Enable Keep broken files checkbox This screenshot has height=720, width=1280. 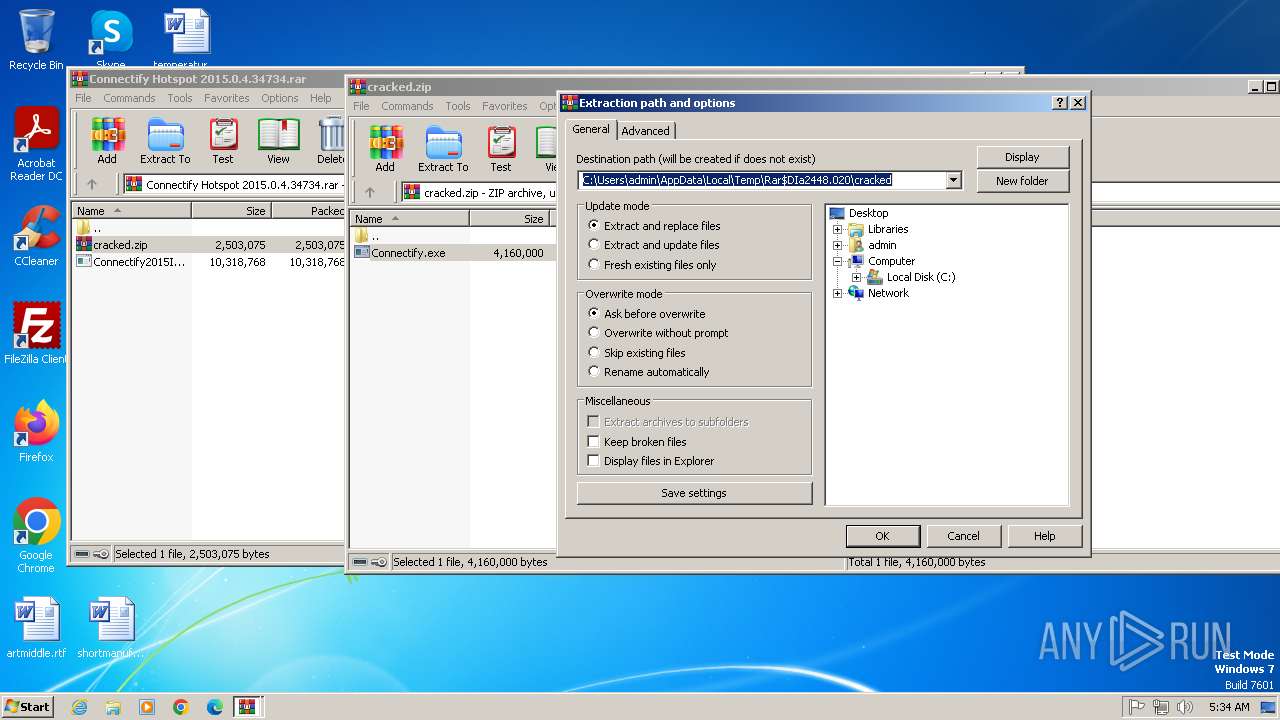(x=594, y=442)
